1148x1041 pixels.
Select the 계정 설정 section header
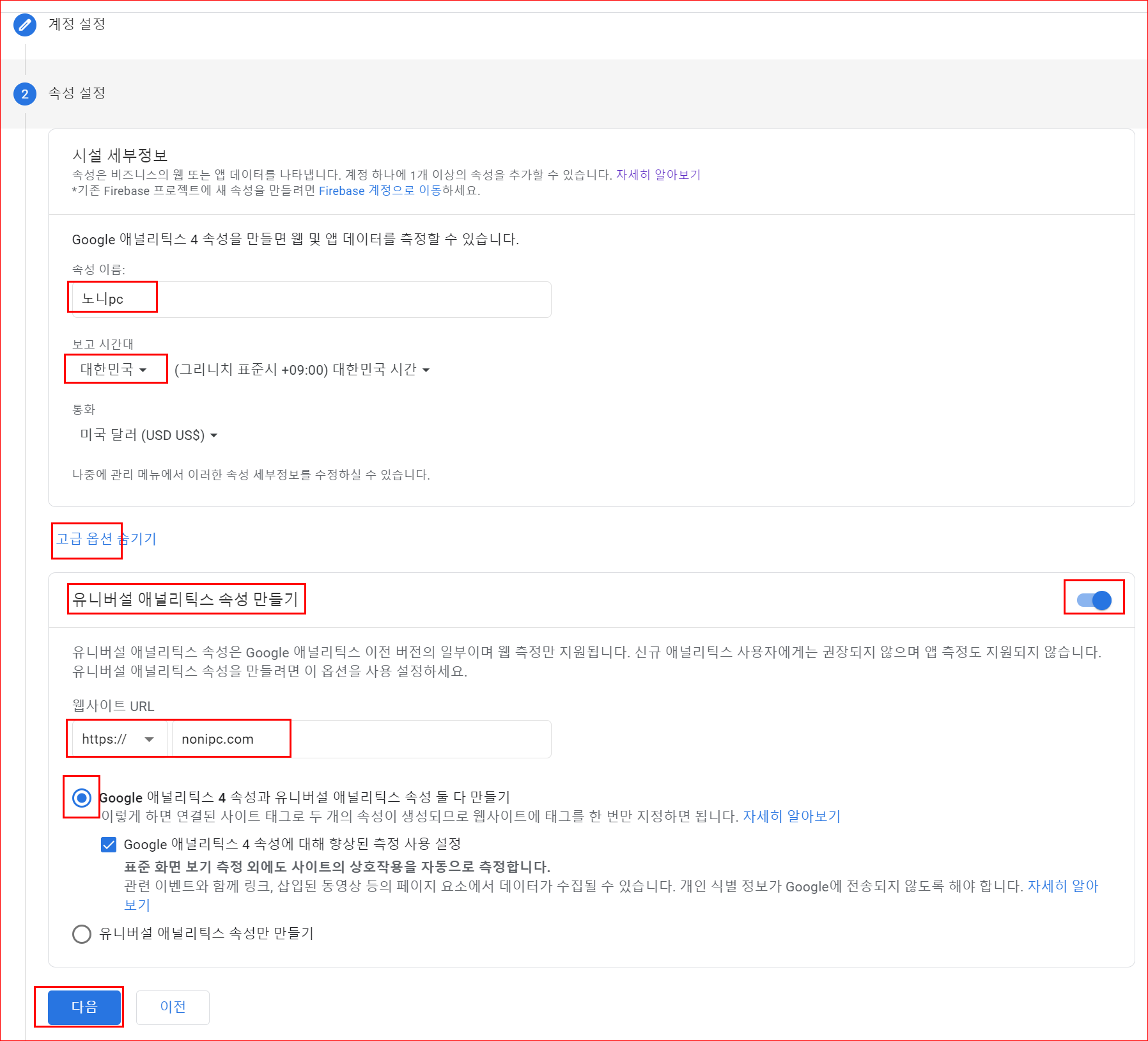76,25
